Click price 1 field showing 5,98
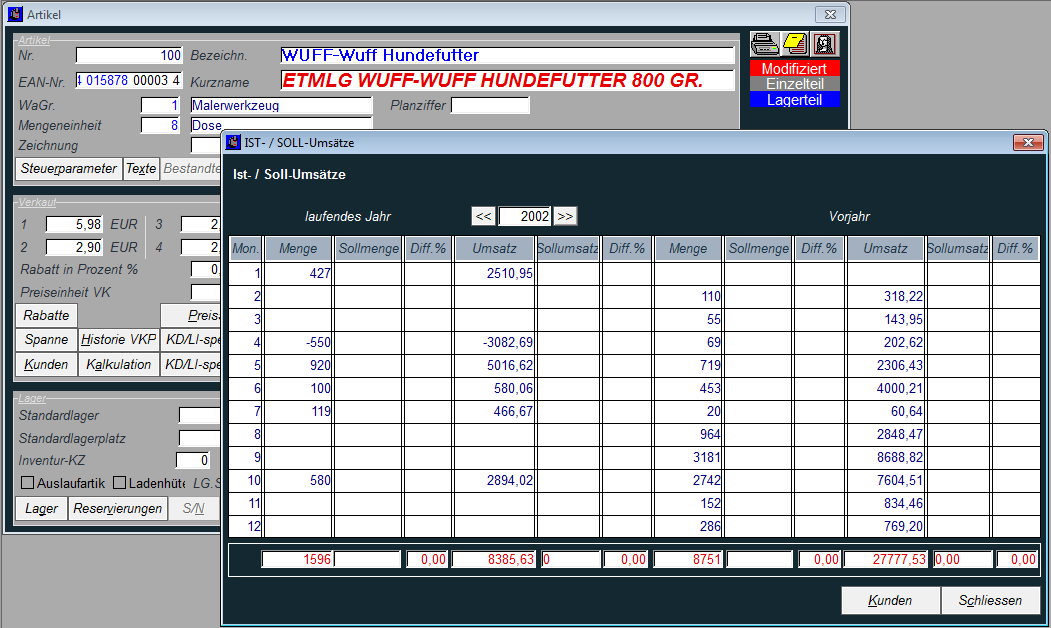Viewport: 1051px width, 628px height. point(74,225)
